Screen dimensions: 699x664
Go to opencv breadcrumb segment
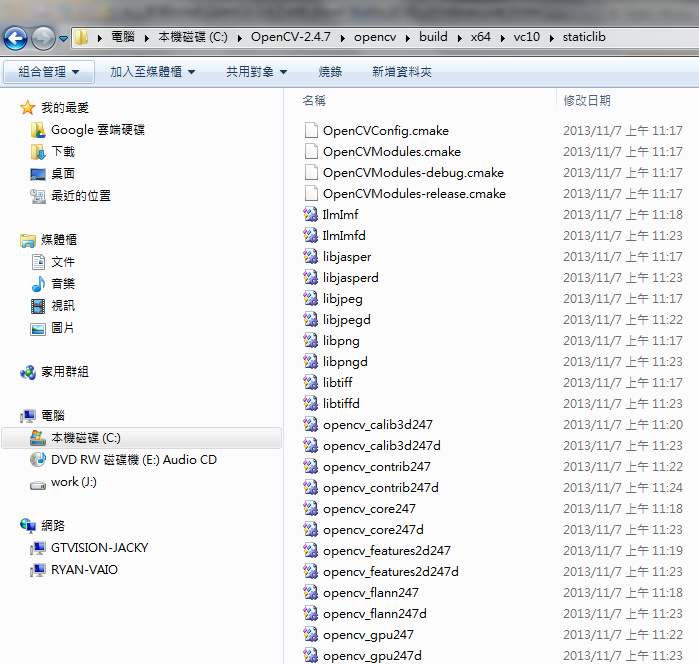(375, 37)
